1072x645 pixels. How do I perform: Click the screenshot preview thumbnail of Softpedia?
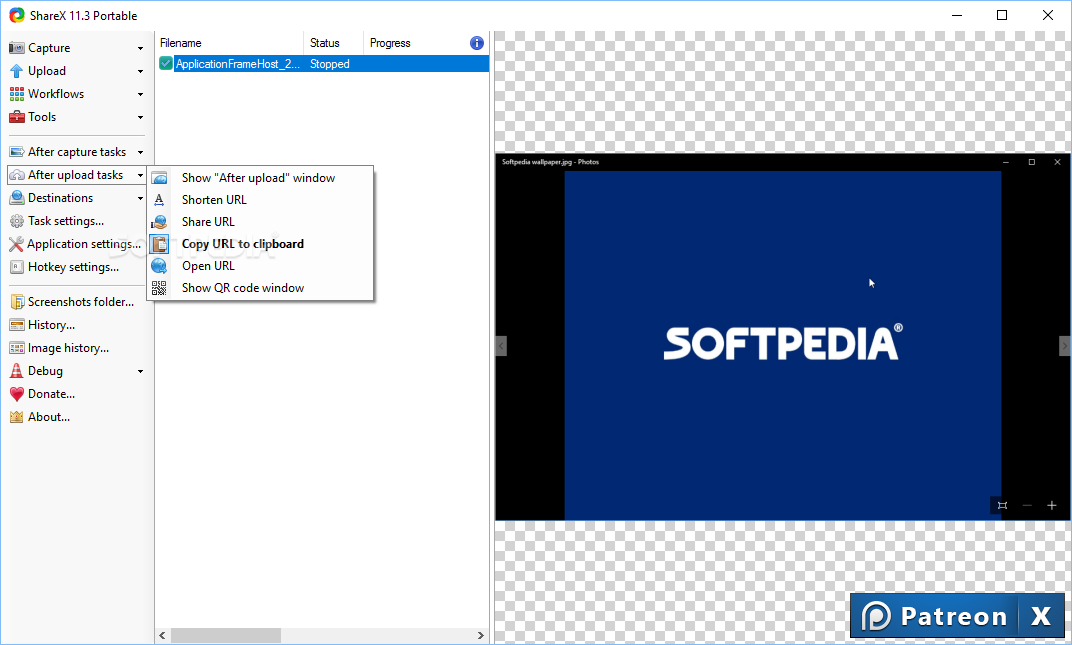(783, 337)
